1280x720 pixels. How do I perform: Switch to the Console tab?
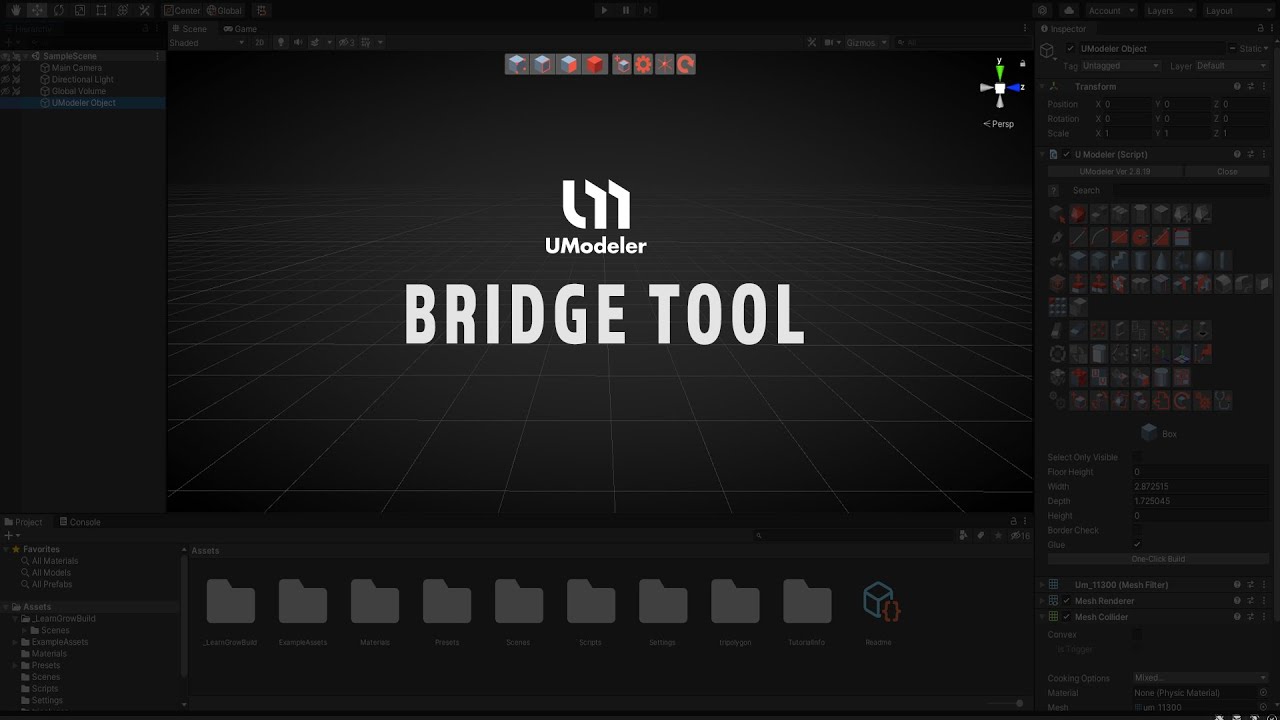[80, 522]
